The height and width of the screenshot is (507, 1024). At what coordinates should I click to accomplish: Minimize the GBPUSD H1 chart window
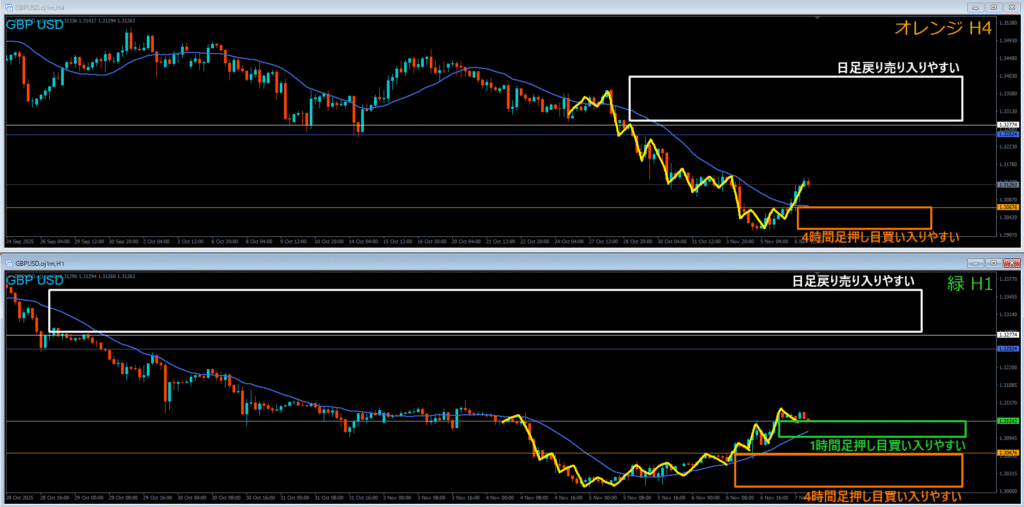pos(976,263)
